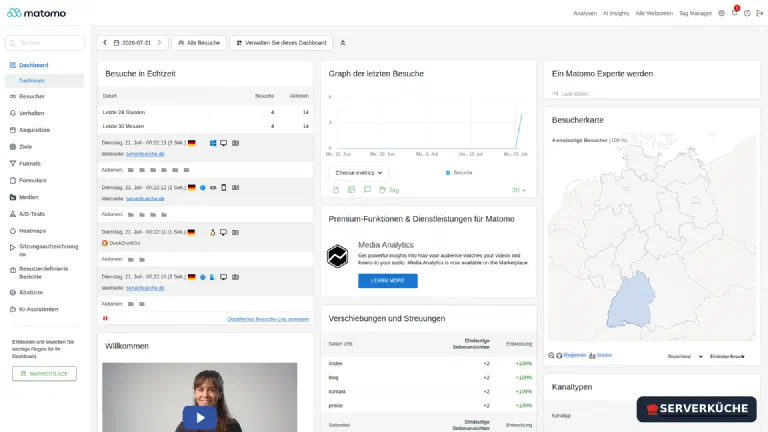Open Analysen in top menu
The height and width of the screenshot is (432, 768).
585,13
